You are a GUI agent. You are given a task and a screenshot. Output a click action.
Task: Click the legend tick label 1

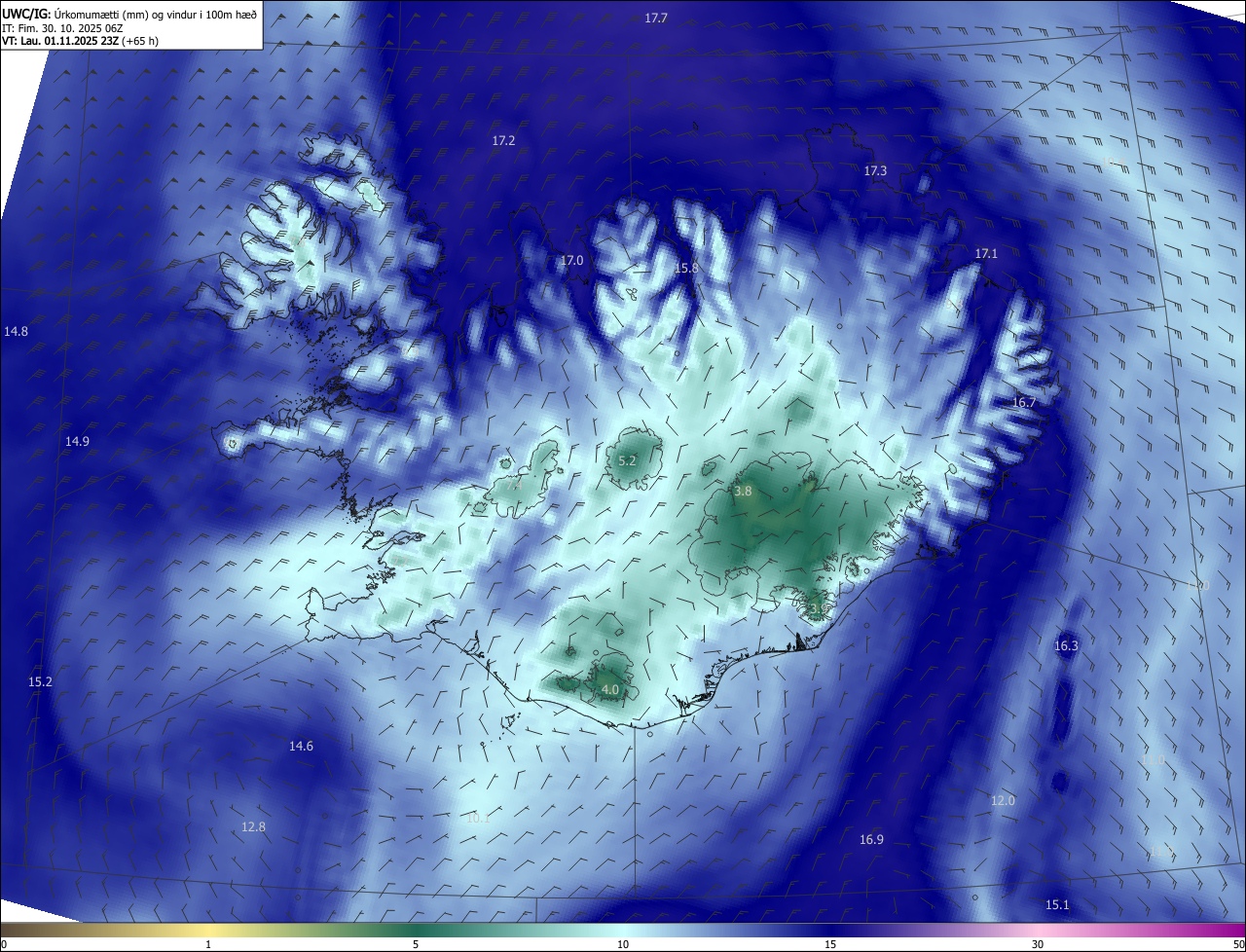tap(208, 944)
